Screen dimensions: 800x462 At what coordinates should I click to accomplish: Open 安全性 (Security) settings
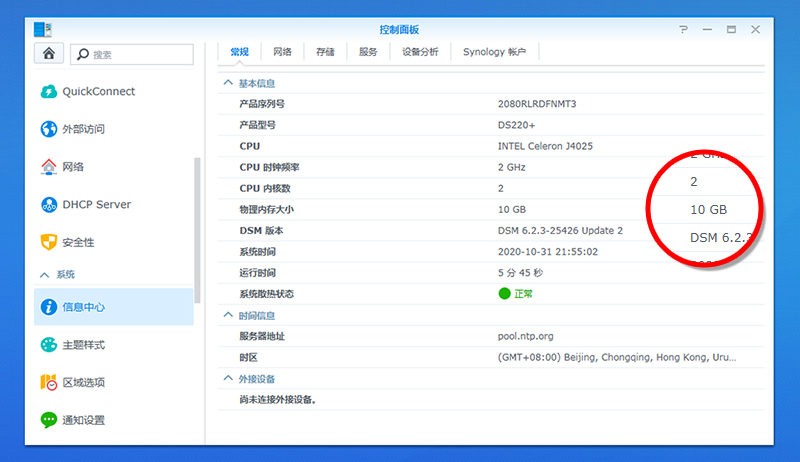78,242
